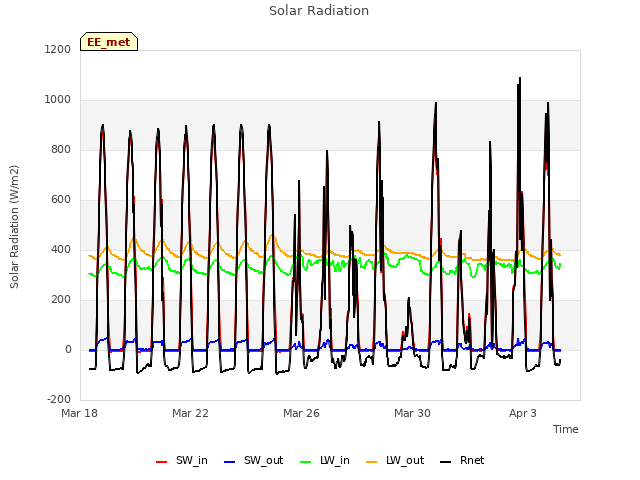Image resolution: width=640 pixels, height=480 pixels.
Task: Toggle the SW_out legend entry
Action: [x=253, y=461]
